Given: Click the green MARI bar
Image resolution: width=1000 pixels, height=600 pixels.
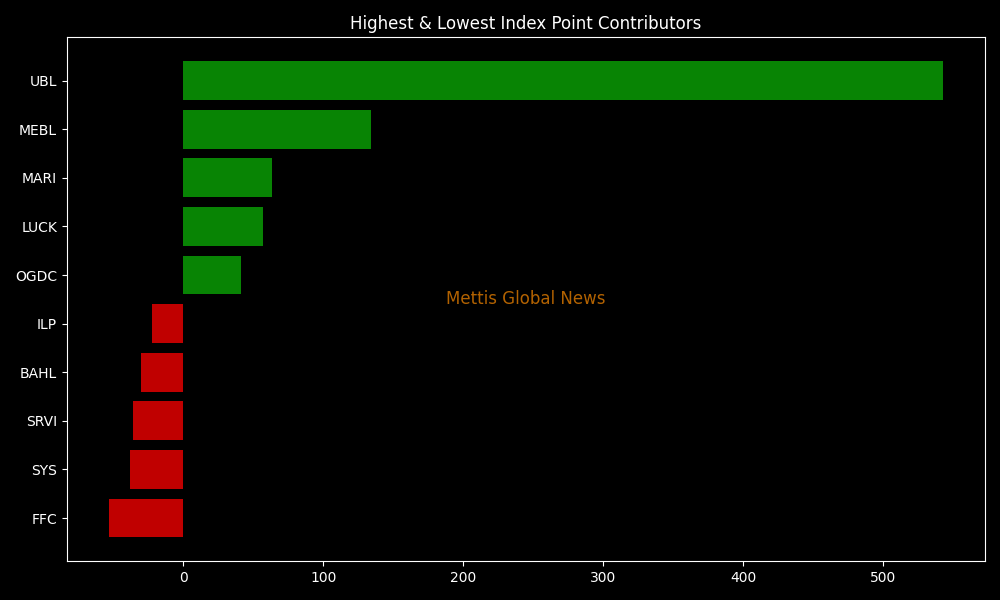Looking at the screenshot, I should pos(228,178).
